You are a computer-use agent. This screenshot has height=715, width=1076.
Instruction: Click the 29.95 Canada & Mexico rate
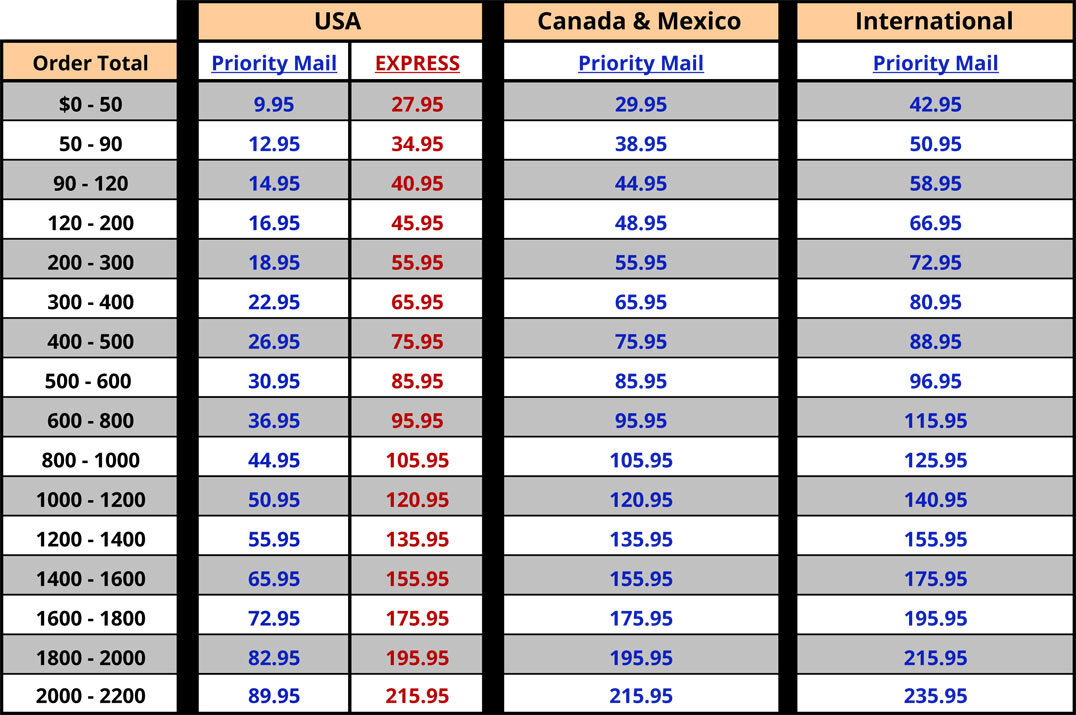tap(640, 104)
